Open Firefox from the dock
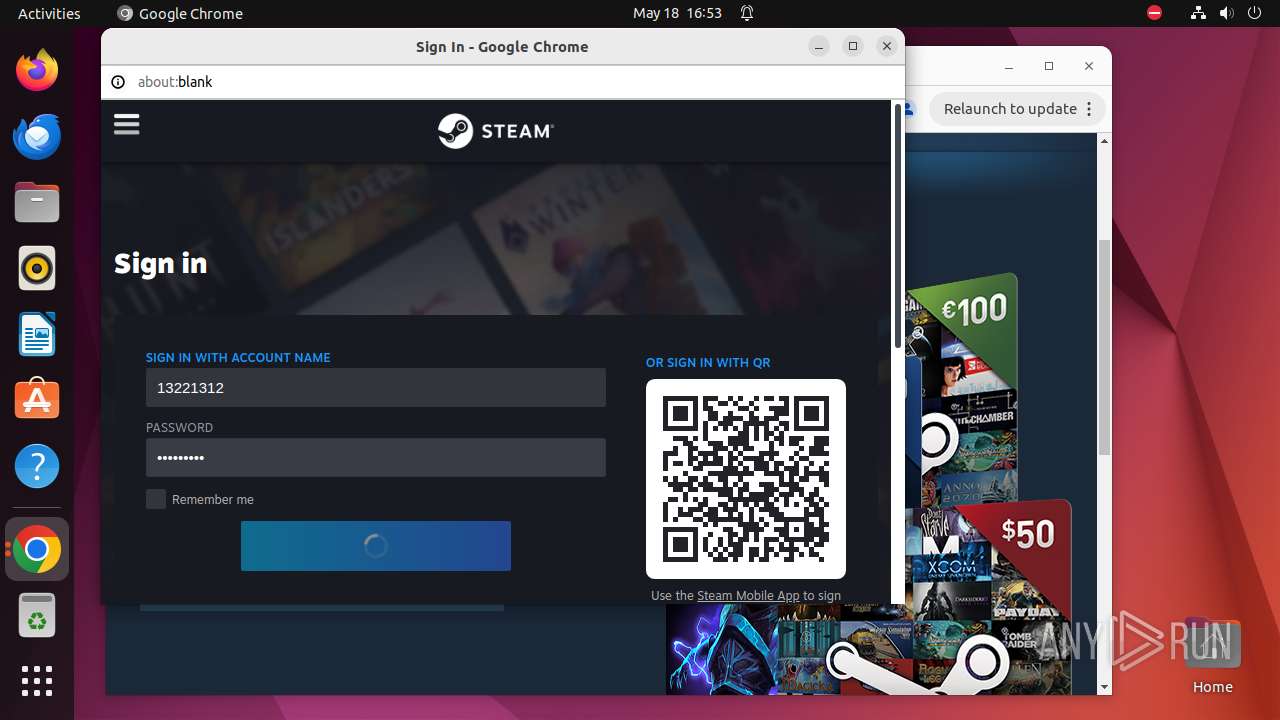Viewport: 1280px width, 720px height. [37, 70]
